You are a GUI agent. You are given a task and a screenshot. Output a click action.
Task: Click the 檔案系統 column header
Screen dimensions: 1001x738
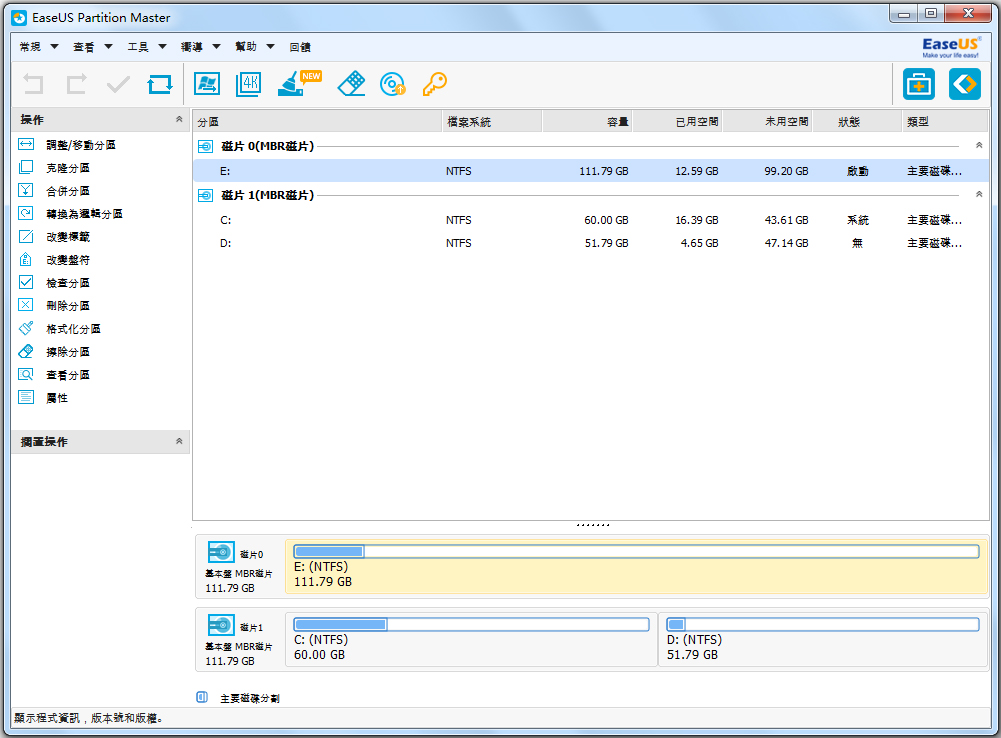(x=492, y=121)
